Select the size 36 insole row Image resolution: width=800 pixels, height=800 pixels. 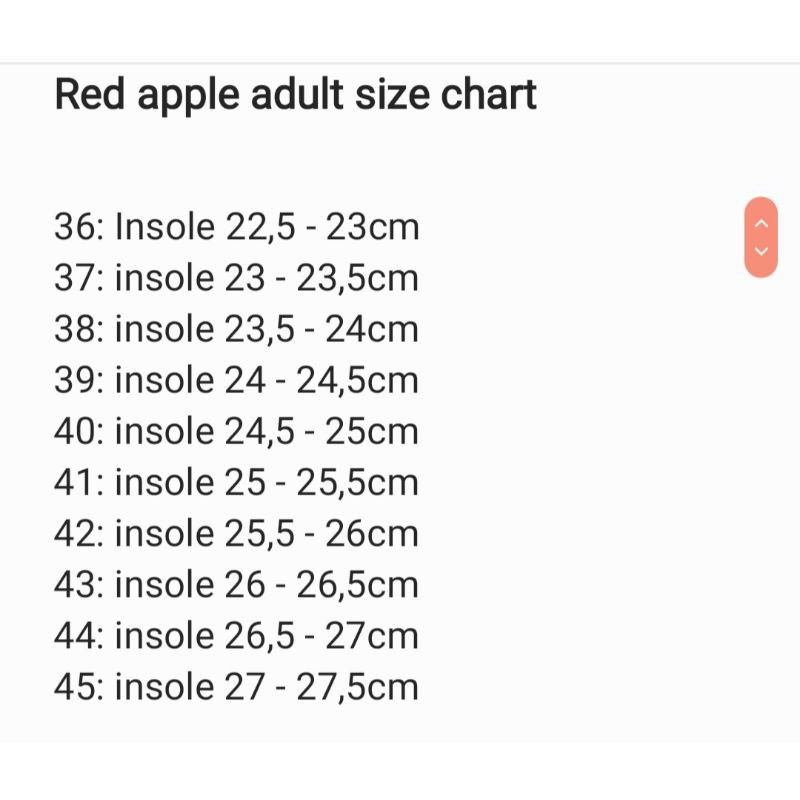point(236,227)
